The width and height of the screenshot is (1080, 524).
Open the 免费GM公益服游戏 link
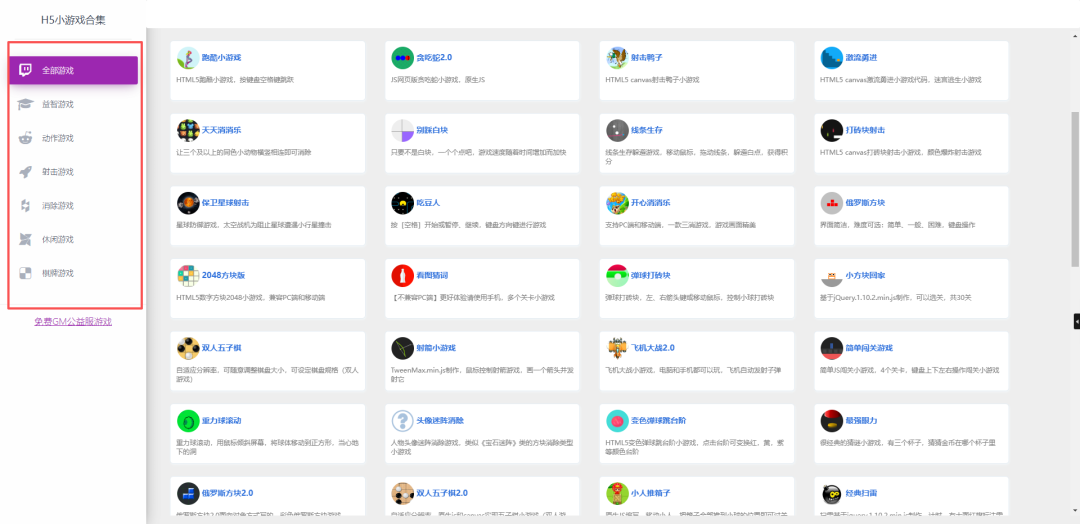pos(73,321)
